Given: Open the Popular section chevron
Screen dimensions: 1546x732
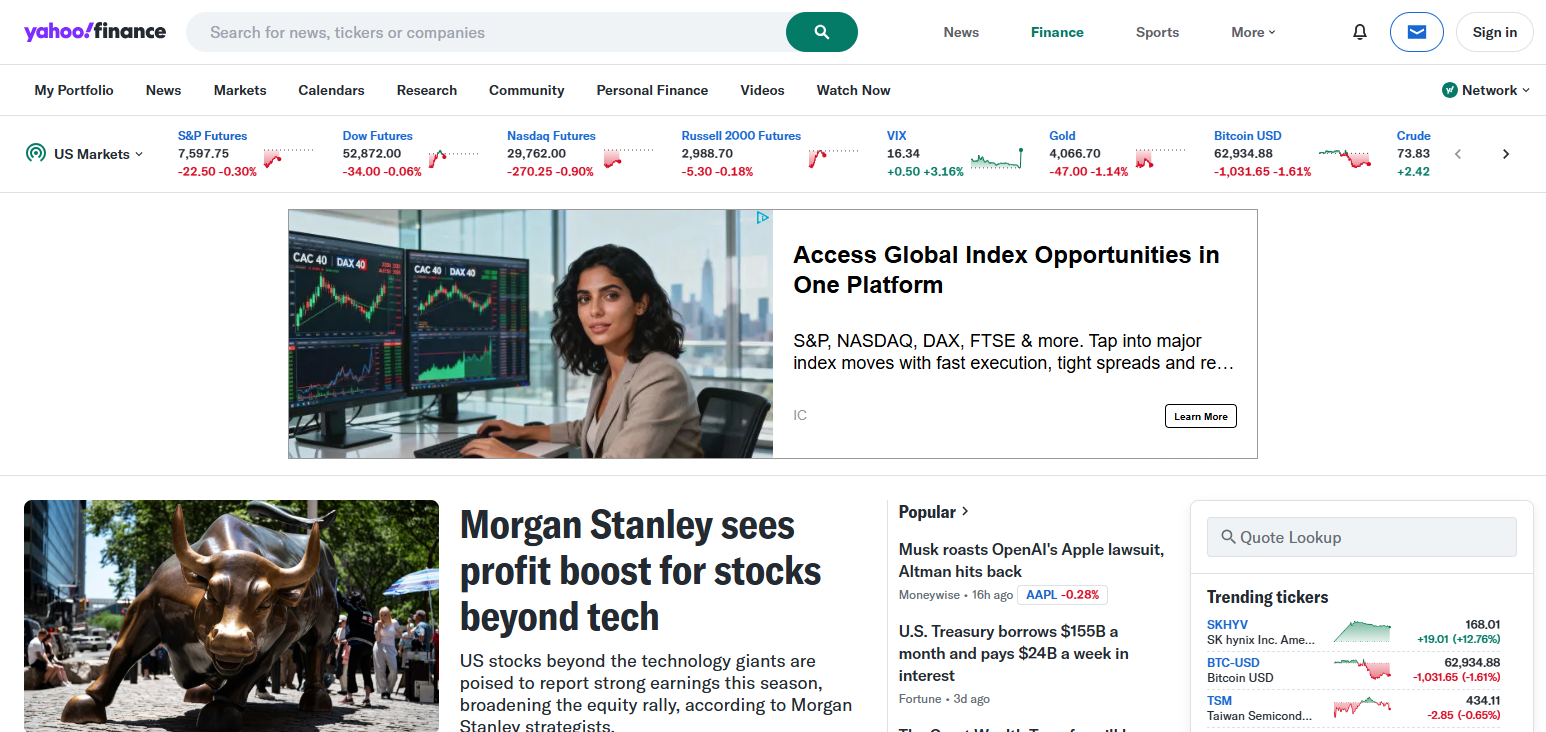Looking at the screenshot, I should [965, 512].
